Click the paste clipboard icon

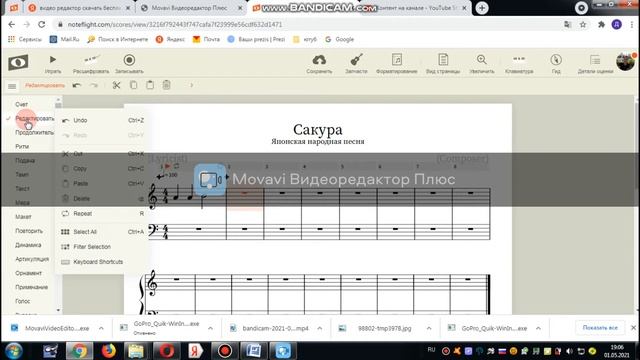[150, 85]
